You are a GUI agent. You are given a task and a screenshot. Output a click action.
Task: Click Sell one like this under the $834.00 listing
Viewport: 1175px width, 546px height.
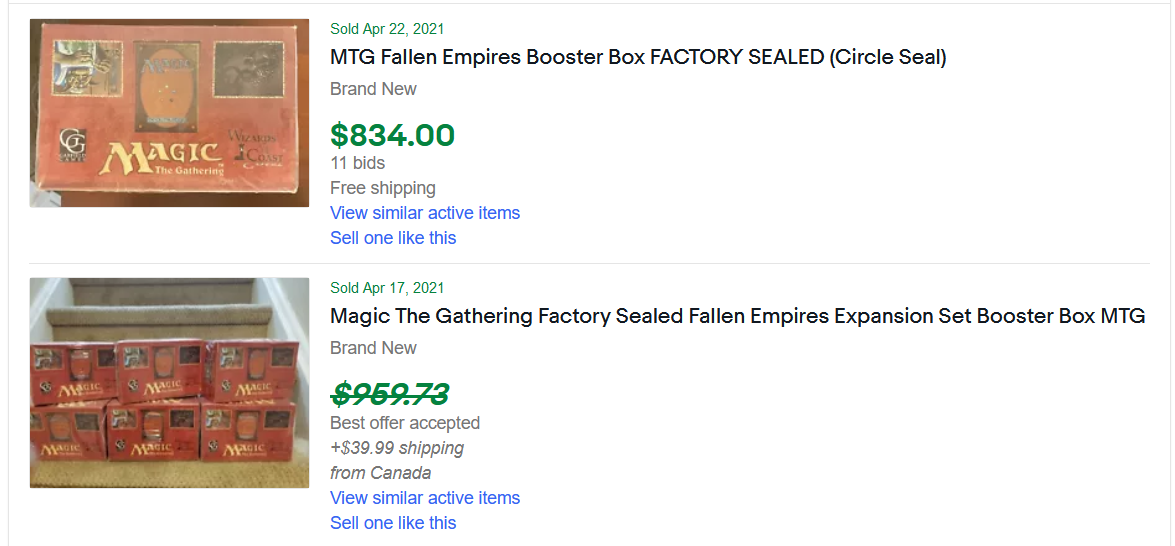pos(393,238)
